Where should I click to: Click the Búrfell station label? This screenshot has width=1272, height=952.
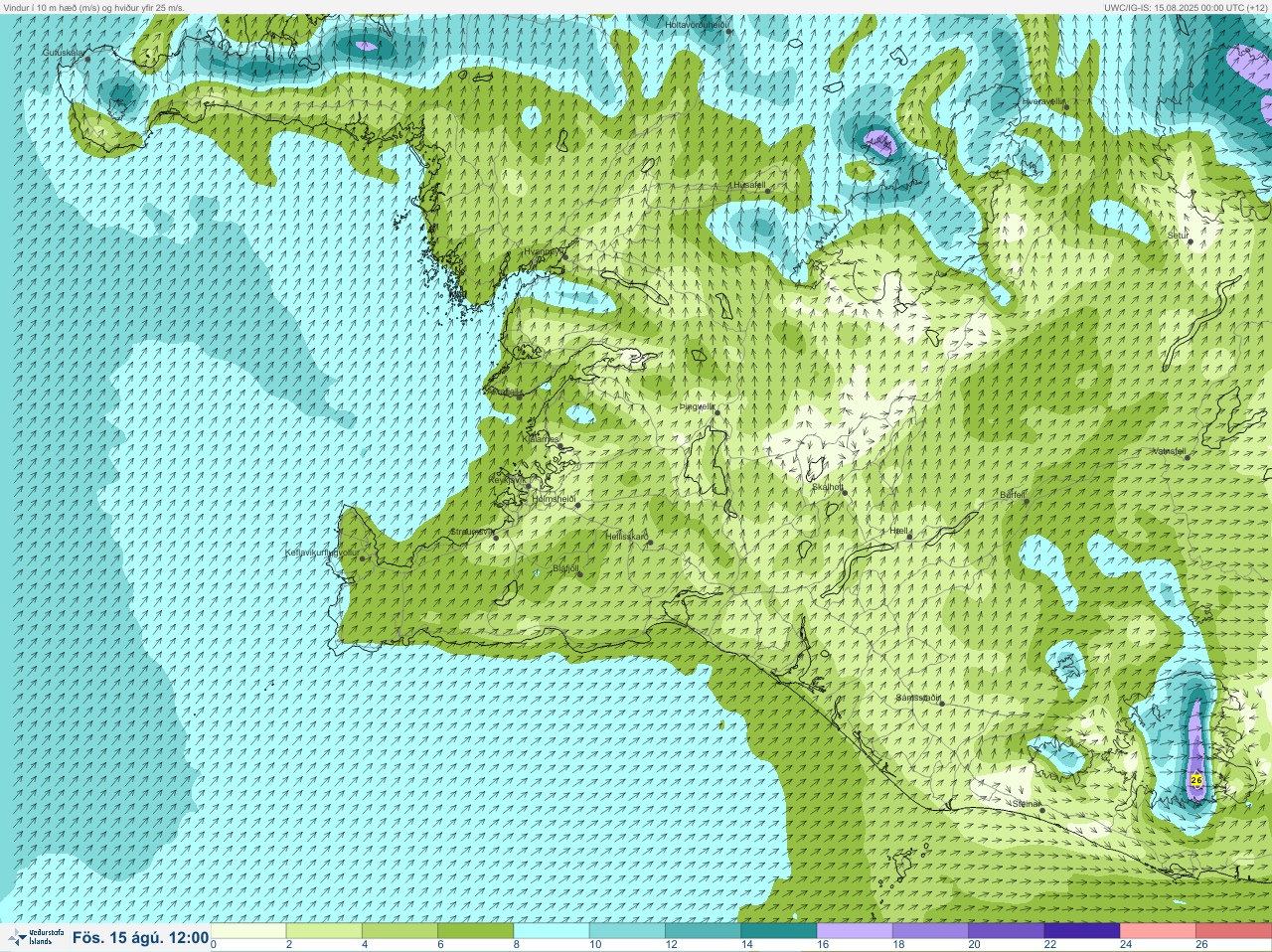tap(1013, 494)
